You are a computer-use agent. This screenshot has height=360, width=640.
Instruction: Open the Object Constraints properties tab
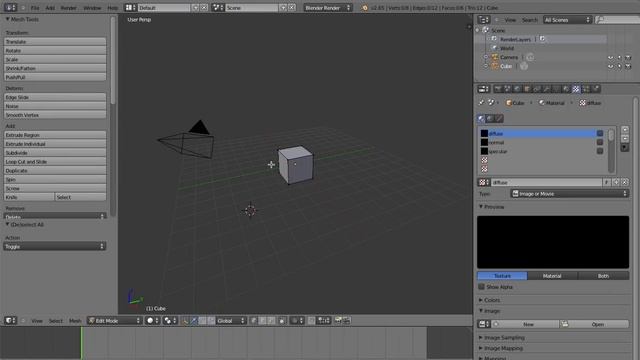[x=537, y=89]
